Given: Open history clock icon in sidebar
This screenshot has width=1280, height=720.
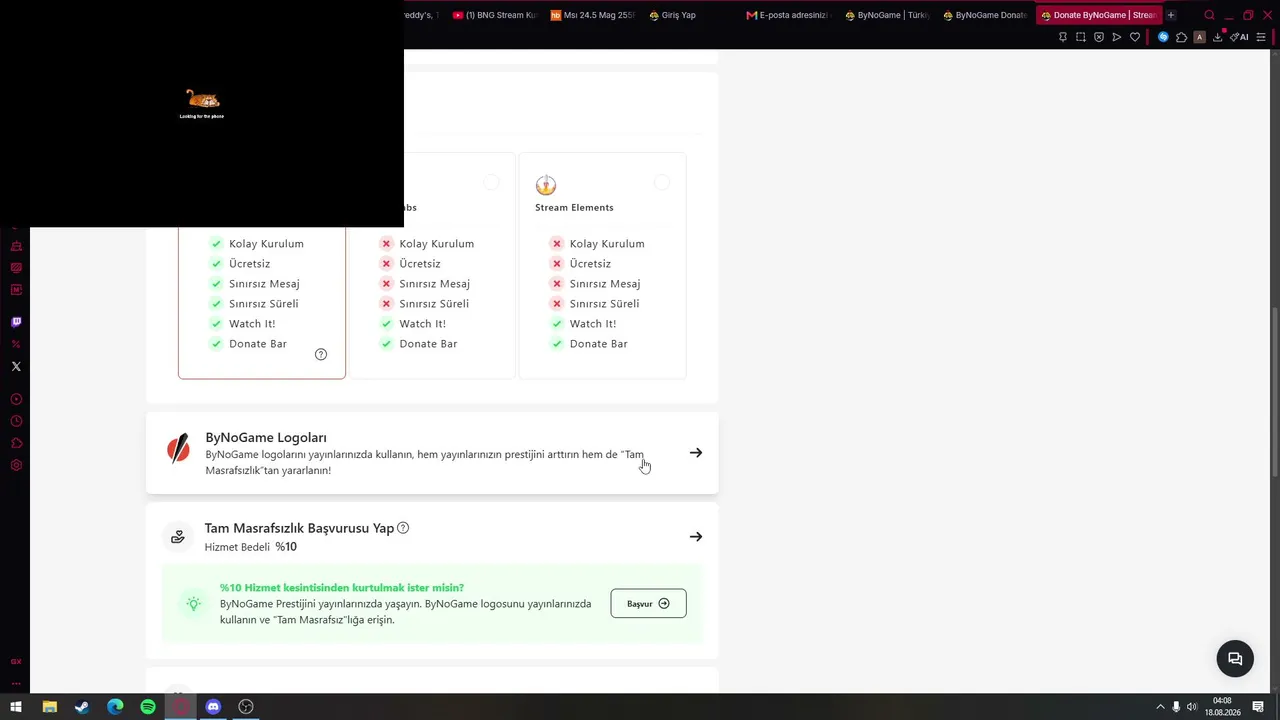Looking at the screenshot, I should pos(16,421).
